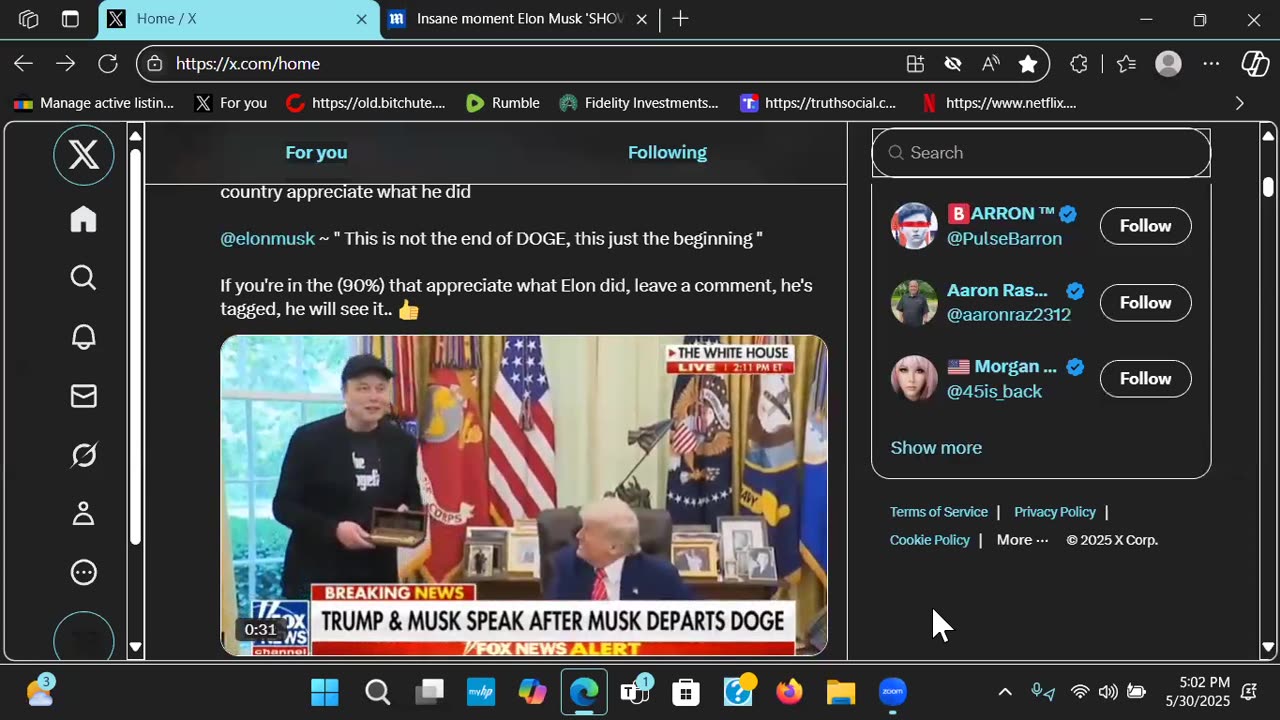Open the Apps grid icon in address bar

915,64
